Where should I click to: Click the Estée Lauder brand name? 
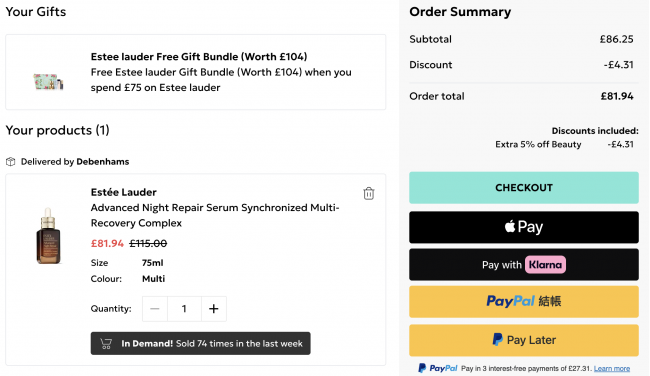coord(124,192)
